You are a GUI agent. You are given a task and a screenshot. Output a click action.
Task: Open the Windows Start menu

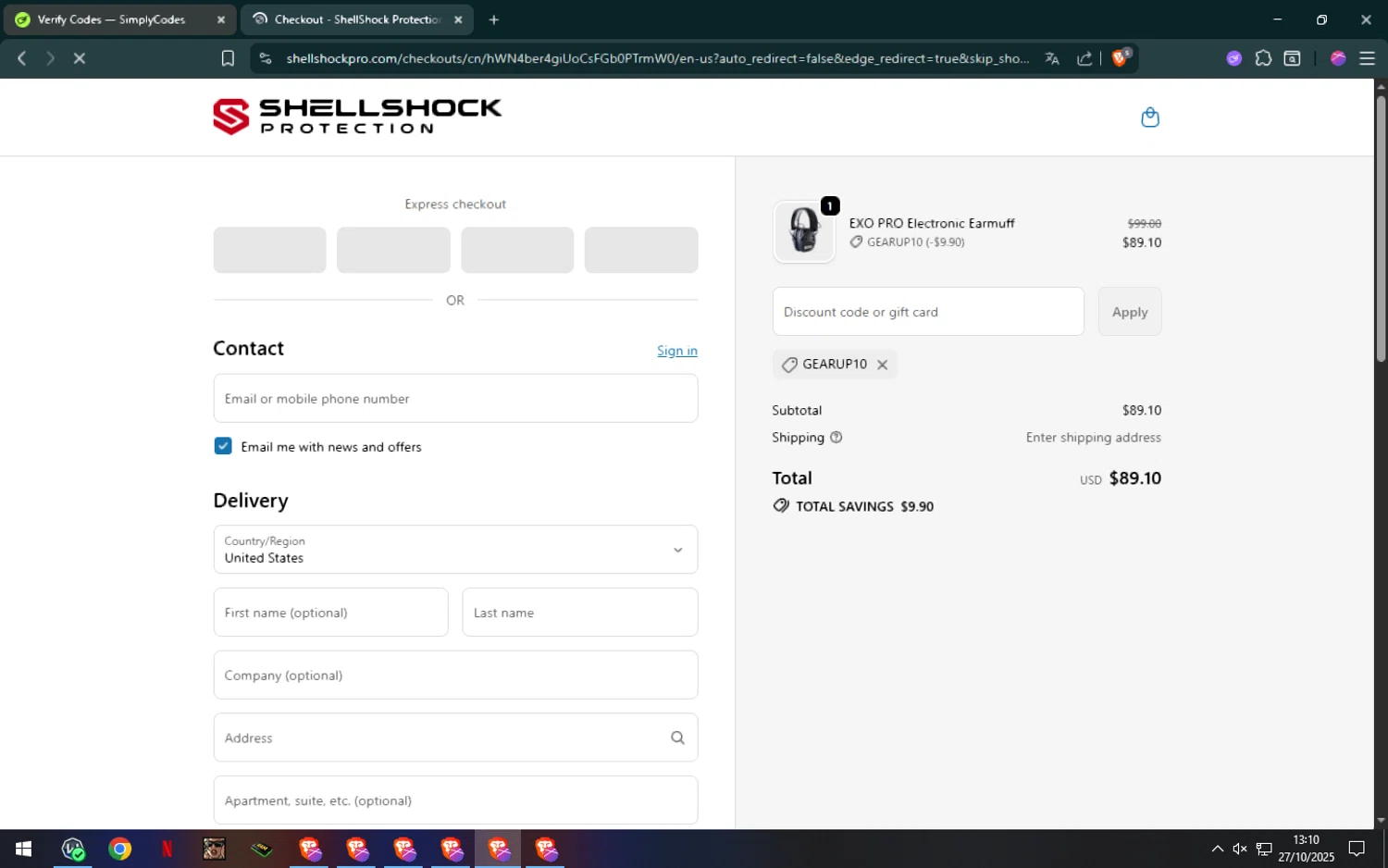click(24, 849)
